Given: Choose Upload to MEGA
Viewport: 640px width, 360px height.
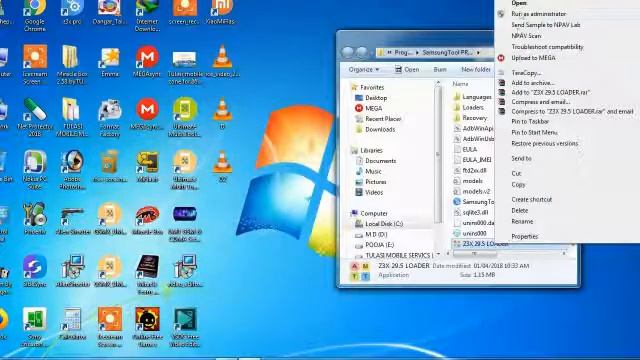Looking at the screenshot, I should coord(533,58).
